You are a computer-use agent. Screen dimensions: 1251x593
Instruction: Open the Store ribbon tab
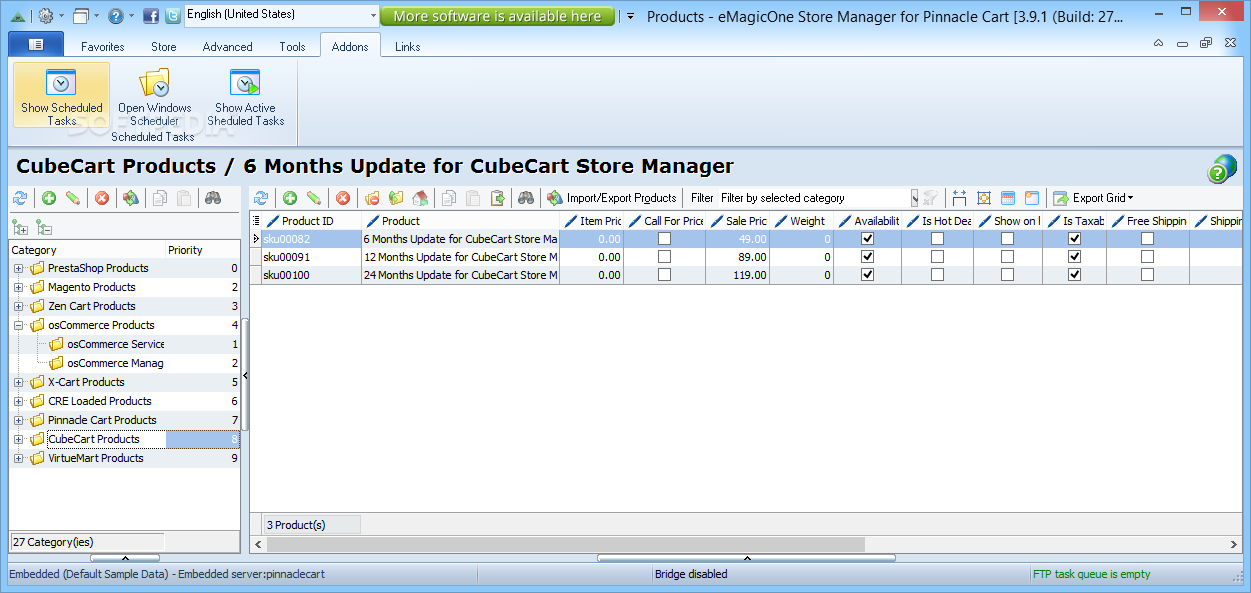[x=164, y=47]
